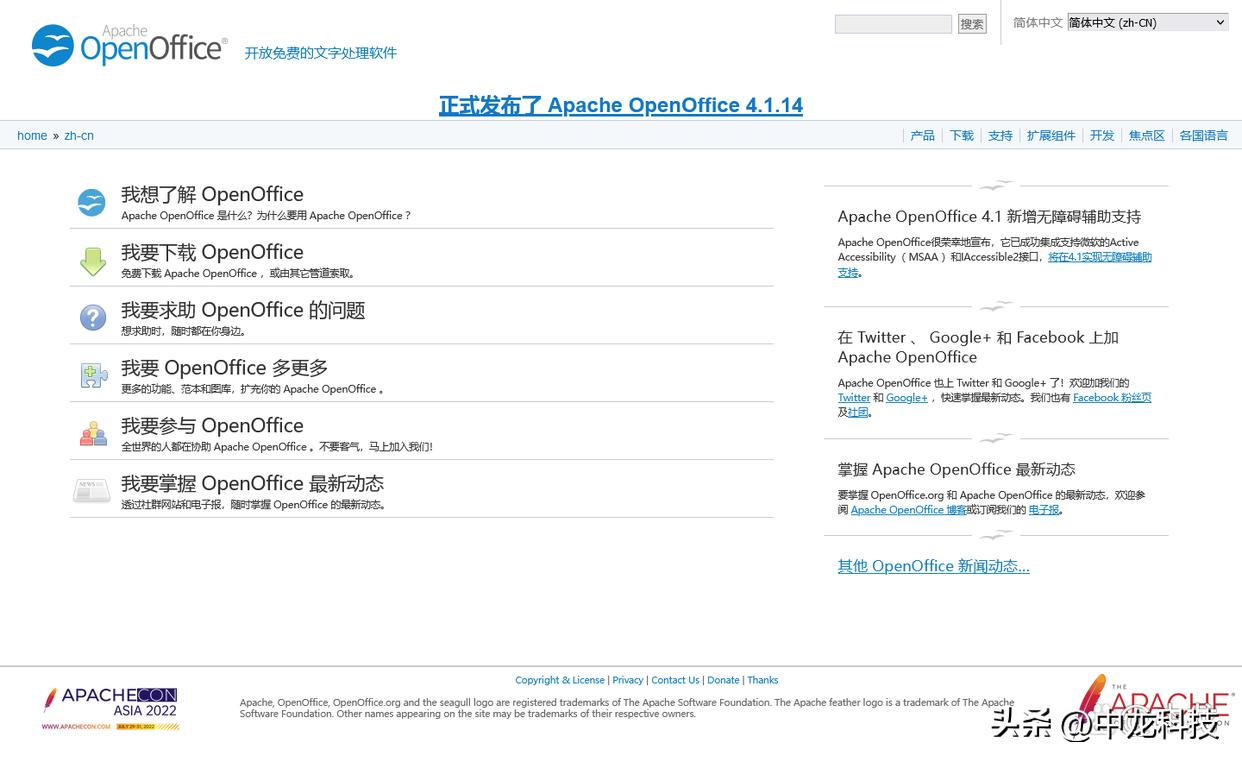Open the ApacheCon Asia 2022 logo
1242x762 pixels.
point(110,707)
